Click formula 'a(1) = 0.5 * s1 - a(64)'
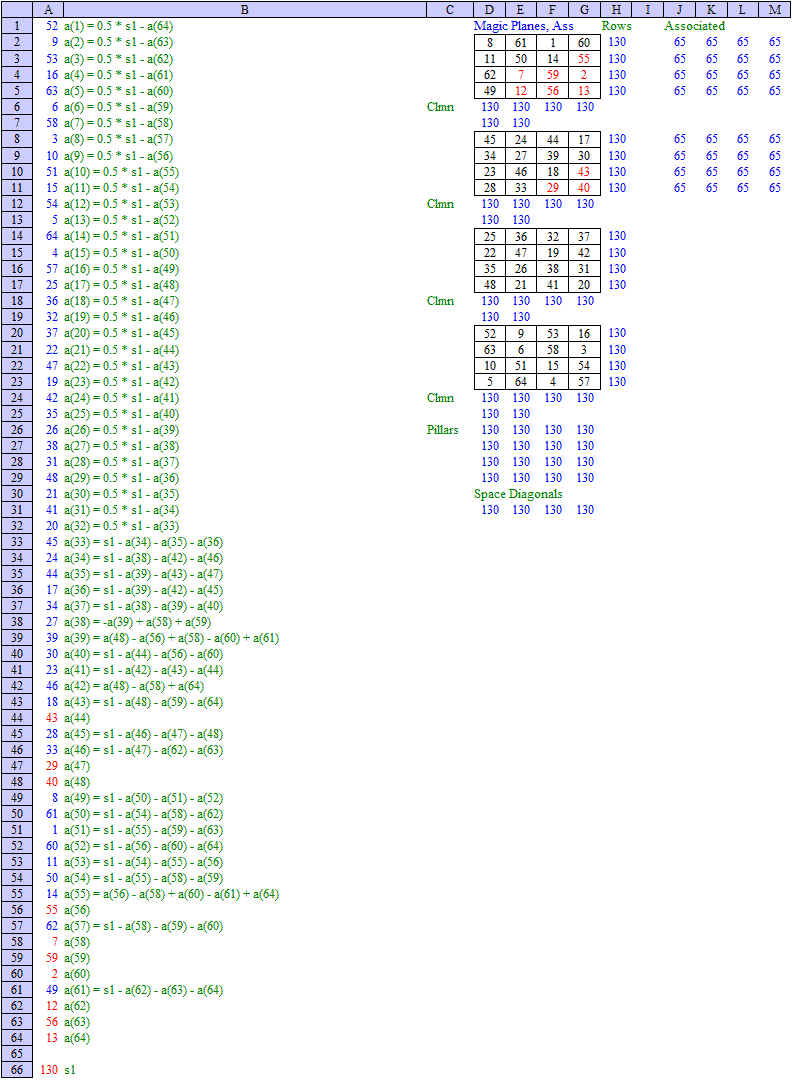This screenshot has height=1080, width=792. pos(118,26)
